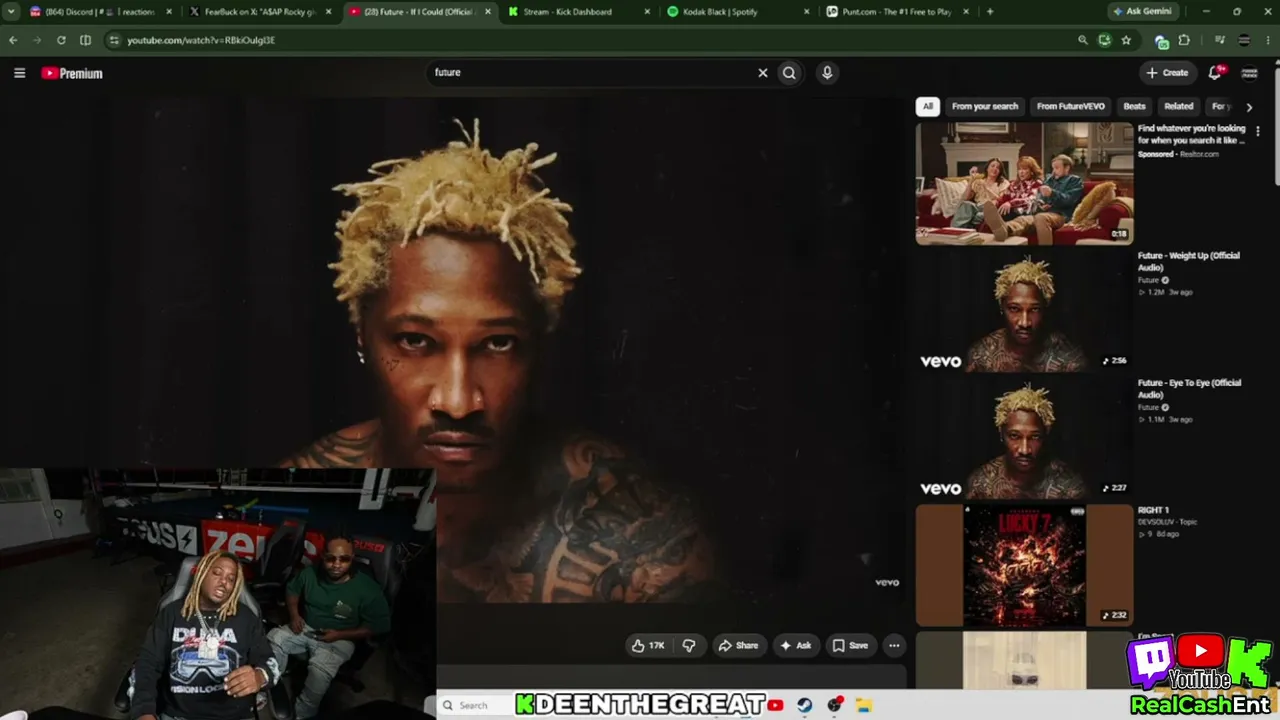1280x720 pixels.
Task: Close the Discord browser tab
Action: 168,12
